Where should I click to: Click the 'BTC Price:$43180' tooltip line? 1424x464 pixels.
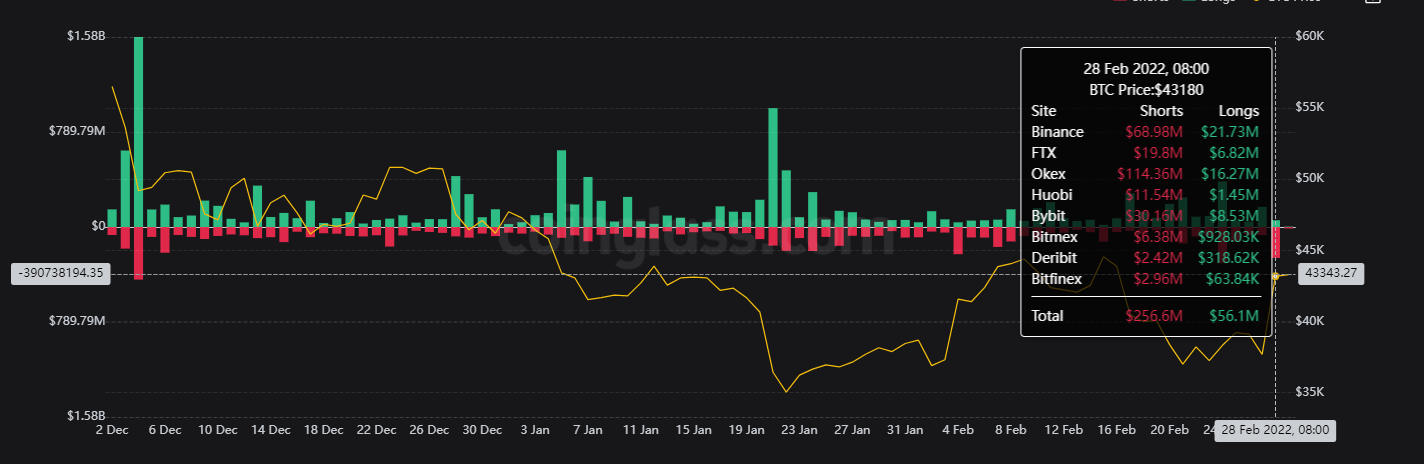[1146, 90]
